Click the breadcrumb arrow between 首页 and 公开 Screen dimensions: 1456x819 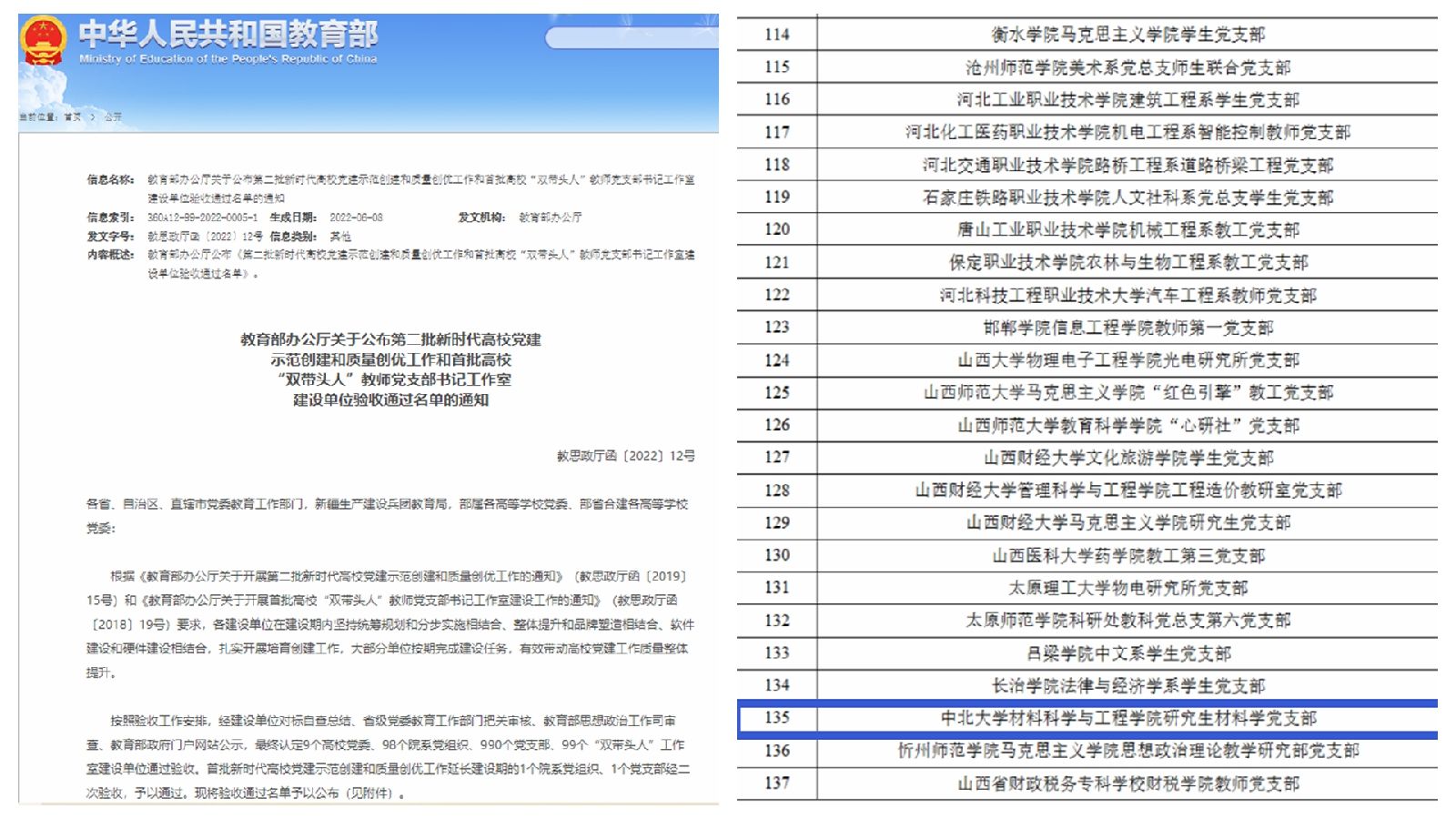93,117
